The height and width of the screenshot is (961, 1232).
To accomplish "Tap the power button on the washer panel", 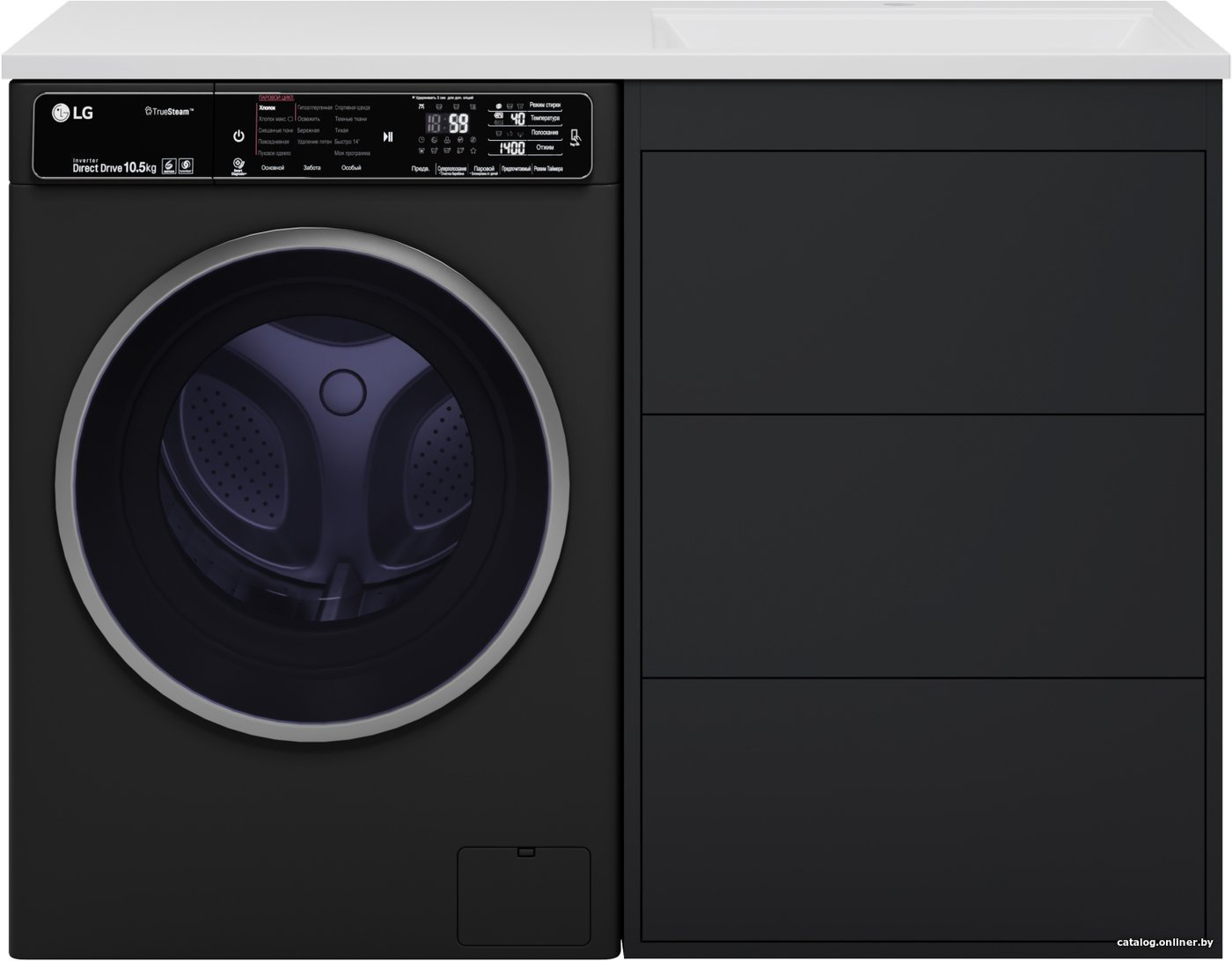I will click(238, 136).
